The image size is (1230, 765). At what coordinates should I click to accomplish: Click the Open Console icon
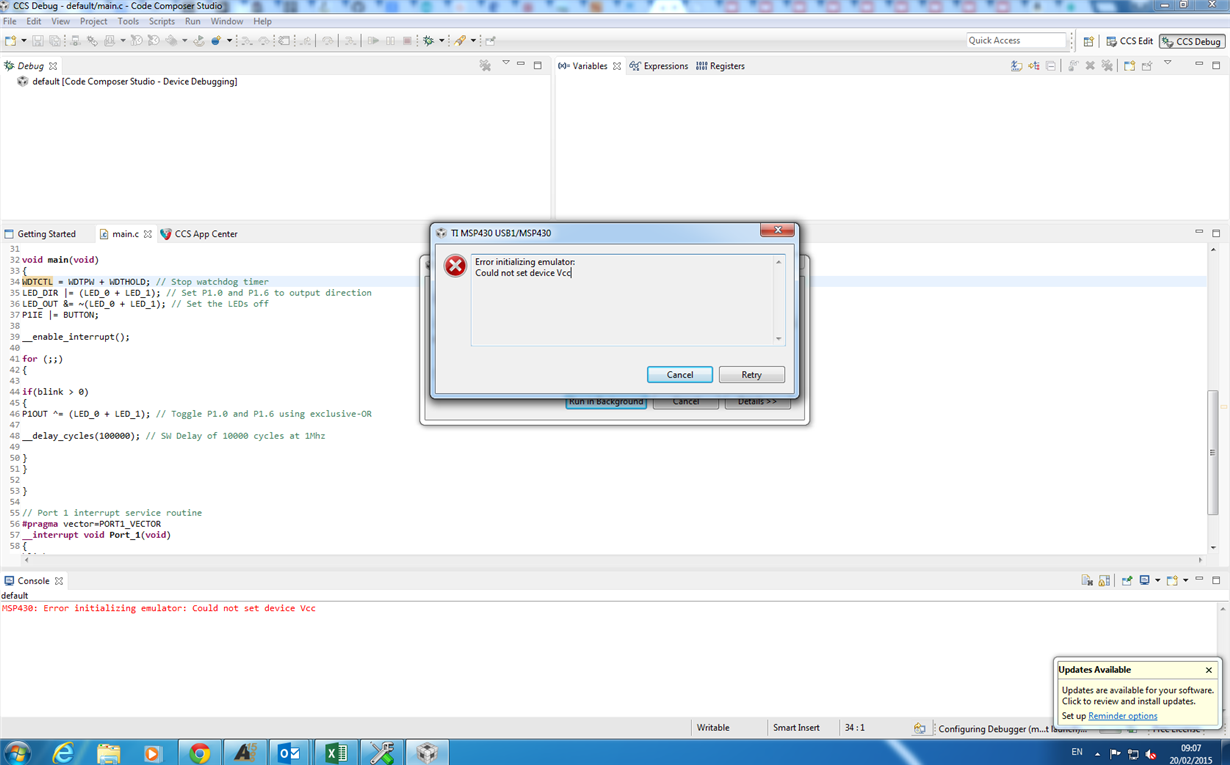(1172, 581)
